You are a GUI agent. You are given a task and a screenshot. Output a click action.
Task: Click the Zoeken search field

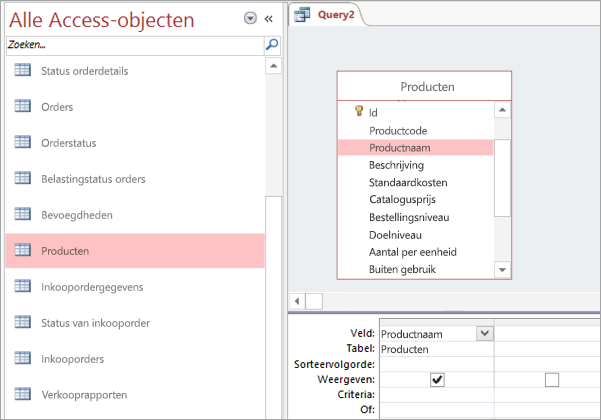135,45
